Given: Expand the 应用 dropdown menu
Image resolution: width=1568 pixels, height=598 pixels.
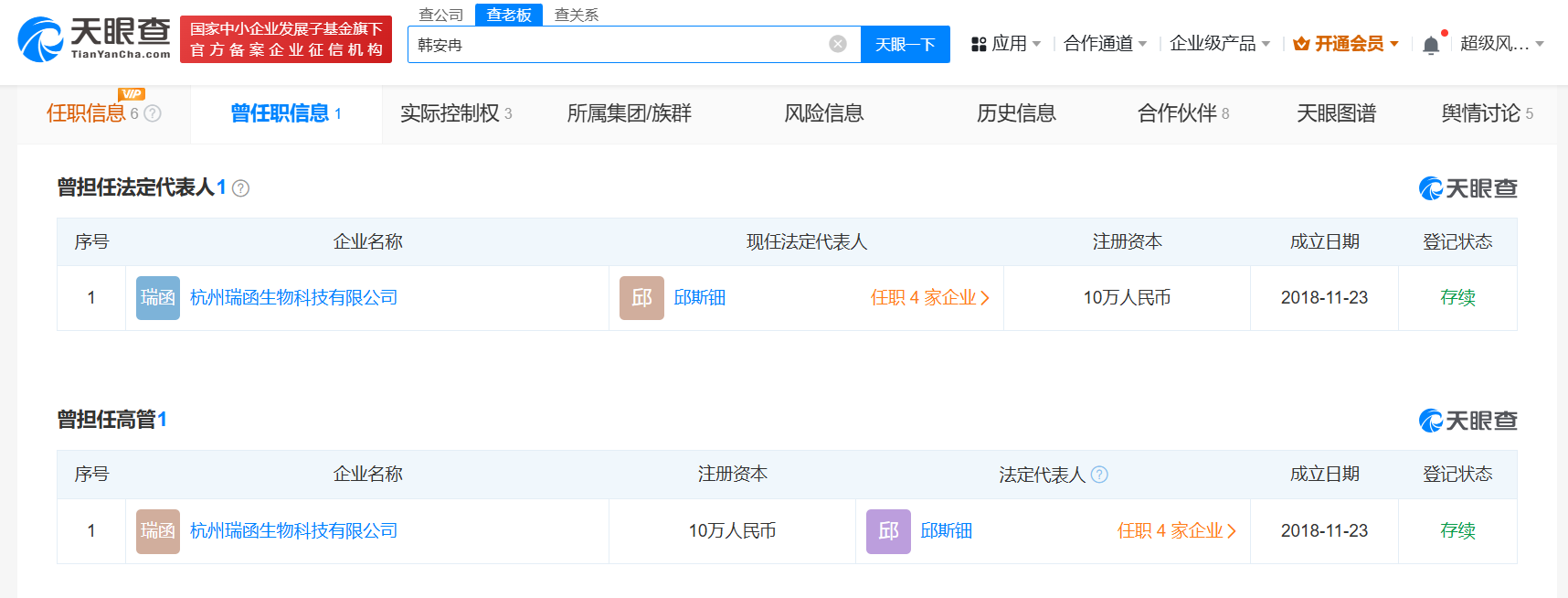Looking at the screenshot, I should (x=1037, y=44).
